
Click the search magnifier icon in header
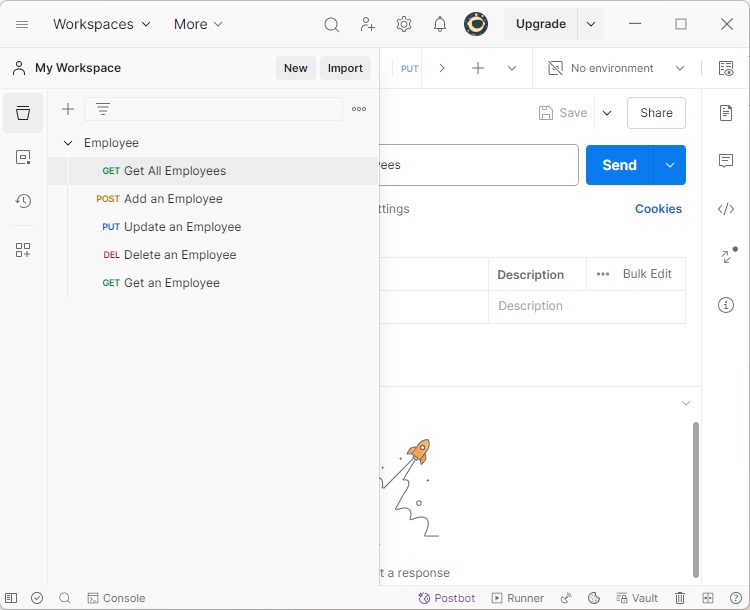(x=332, y=24)
